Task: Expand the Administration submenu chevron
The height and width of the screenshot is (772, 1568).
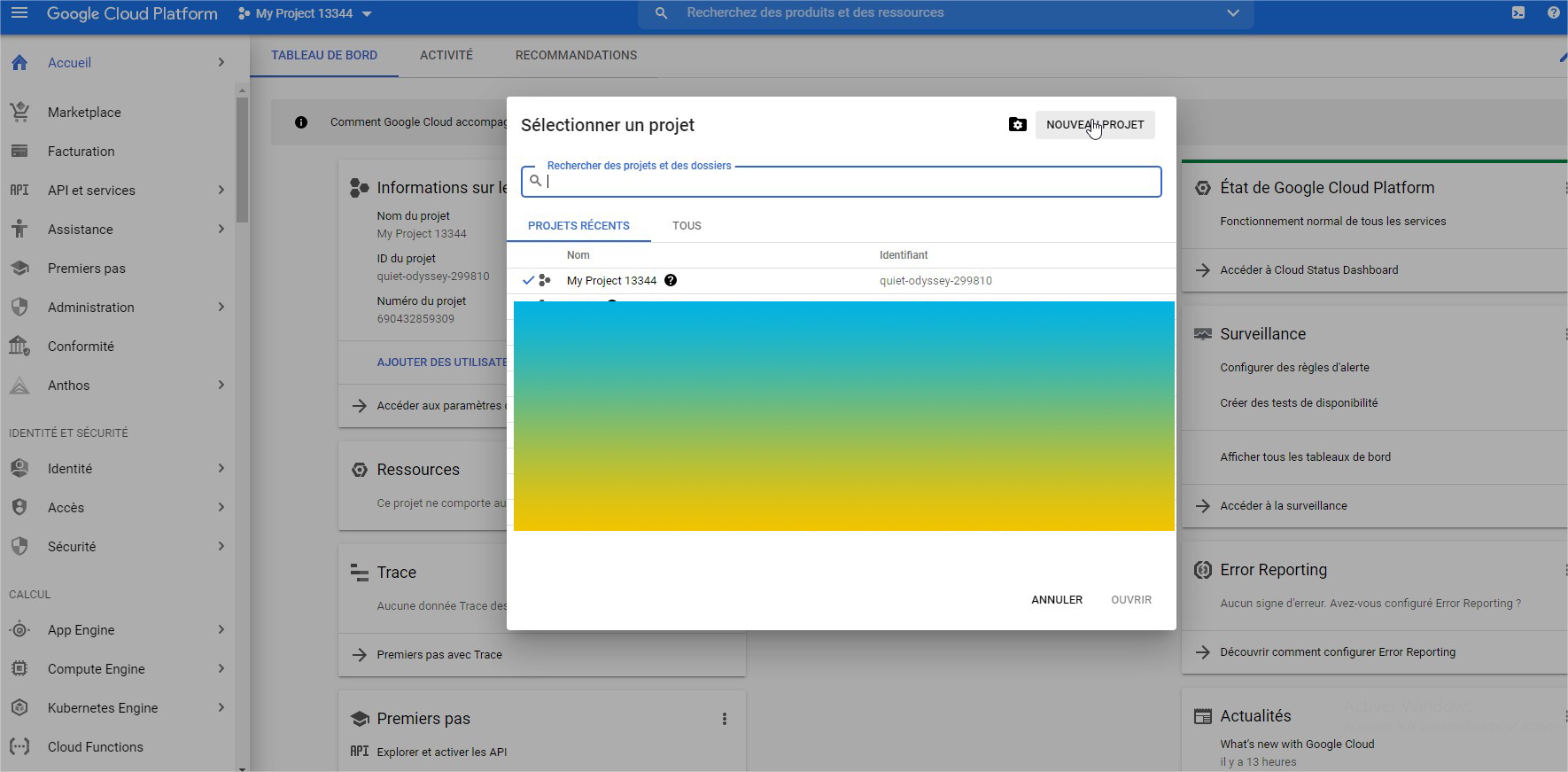Action: 221,307
